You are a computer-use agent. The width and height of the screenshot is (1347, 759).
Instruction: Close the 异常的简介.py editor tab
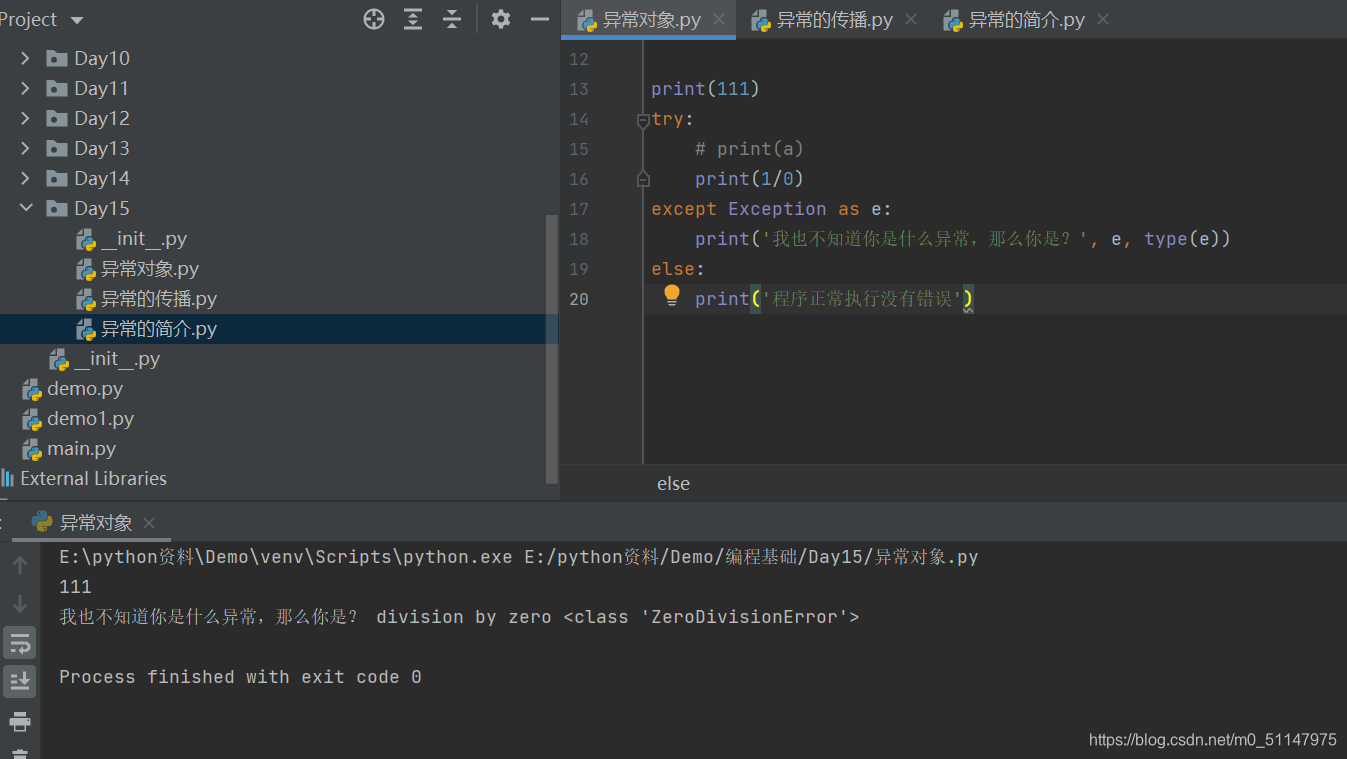pyautogui.click(x=1103, y=19)
